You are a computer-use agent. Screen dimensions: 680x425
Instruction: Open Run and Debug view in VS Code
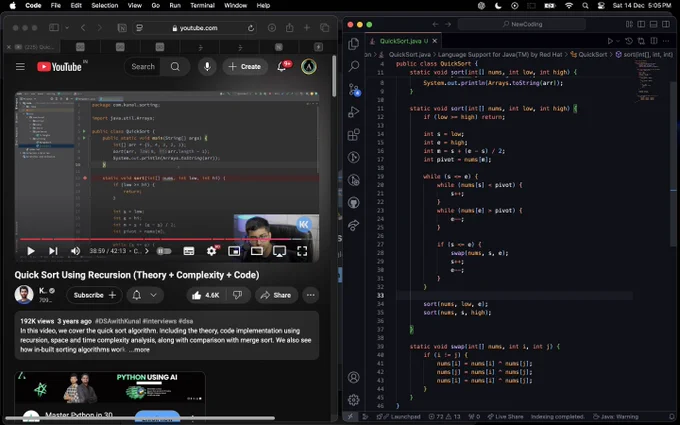(x=353, y=112)
